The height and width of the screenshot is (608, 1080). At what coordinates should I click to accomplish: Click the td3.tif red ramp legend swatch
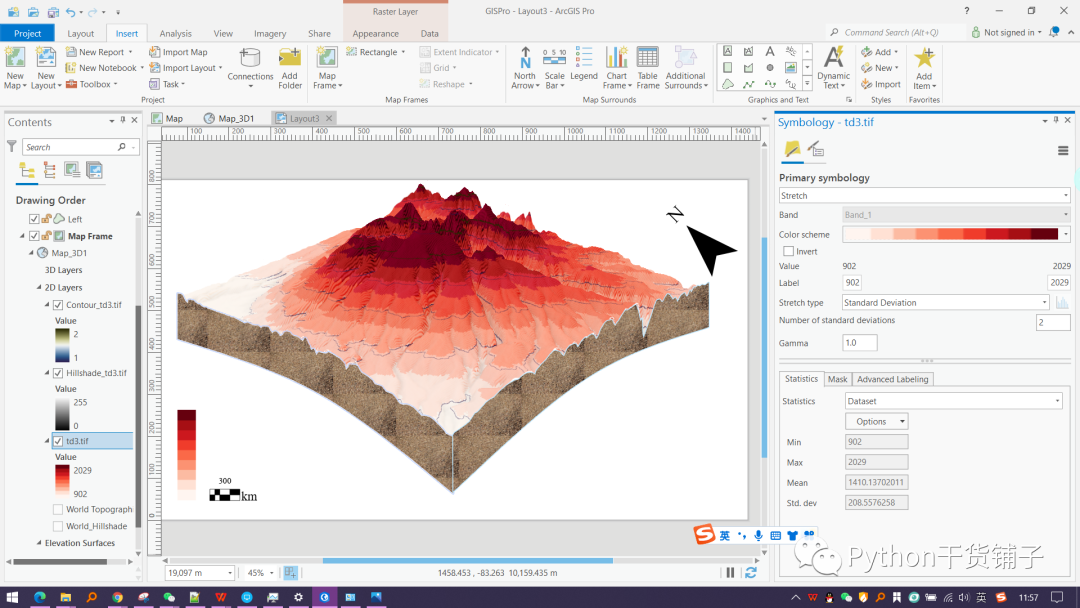tap(62, 481)
